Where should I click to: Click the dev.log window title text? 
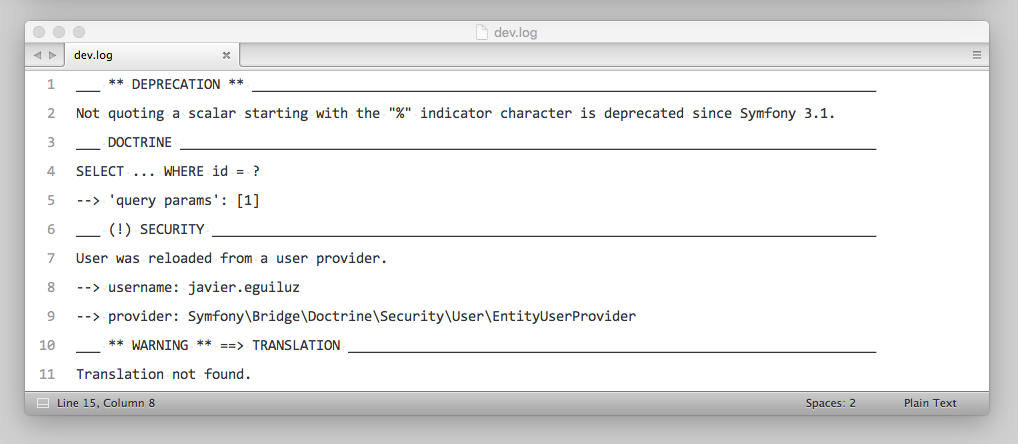coord(515,32)
